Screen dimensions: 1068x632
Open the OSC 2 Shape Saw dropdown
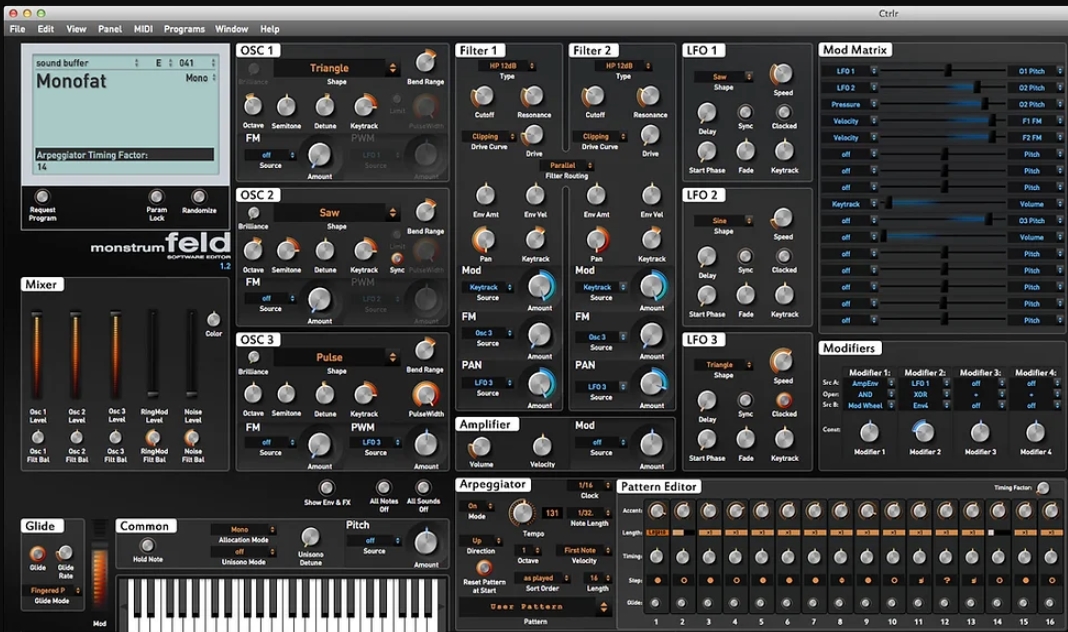(x=336, y=212)
